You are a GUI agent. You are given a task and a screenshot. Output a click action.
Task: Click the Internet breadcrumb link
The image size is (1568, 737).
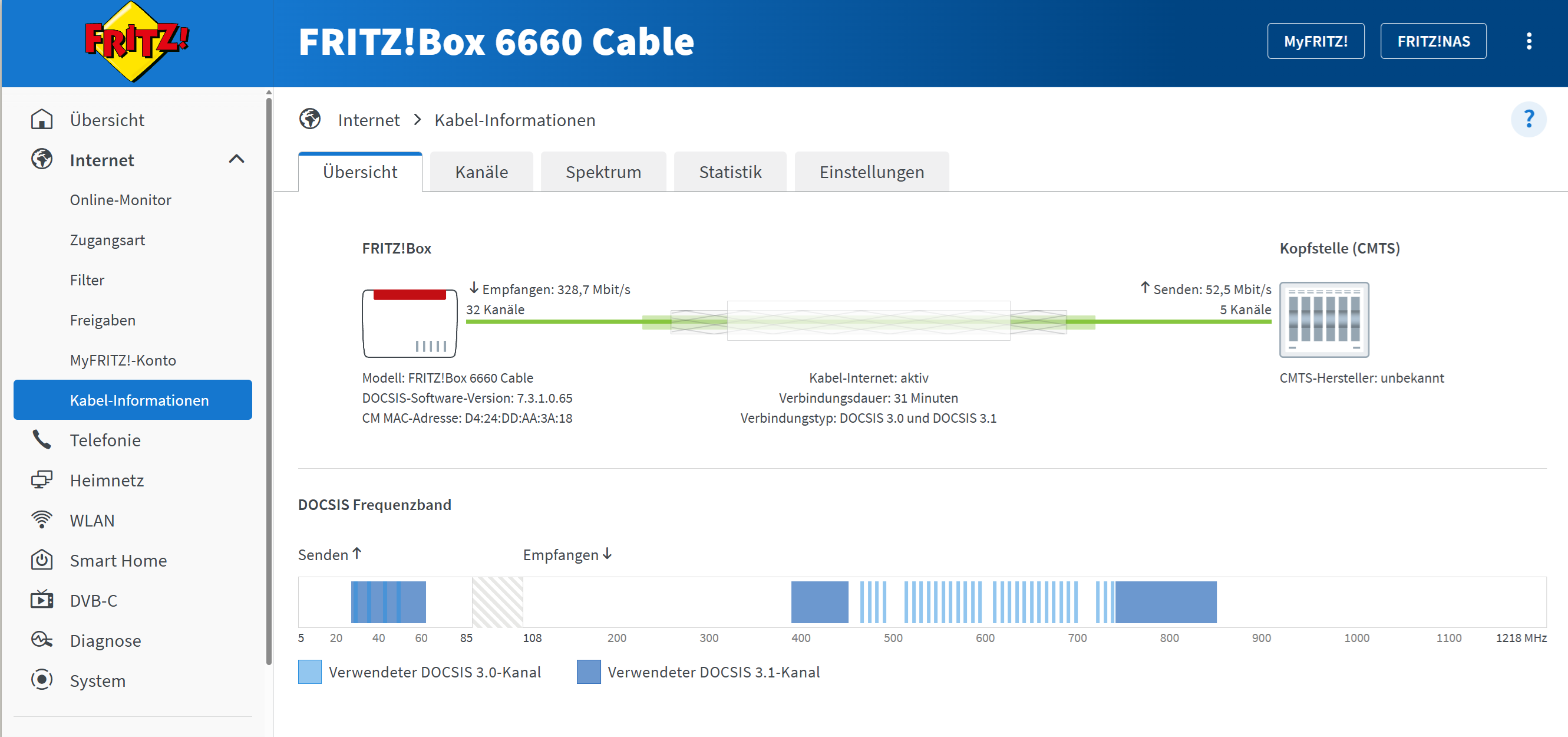click(x=369, y=120)
